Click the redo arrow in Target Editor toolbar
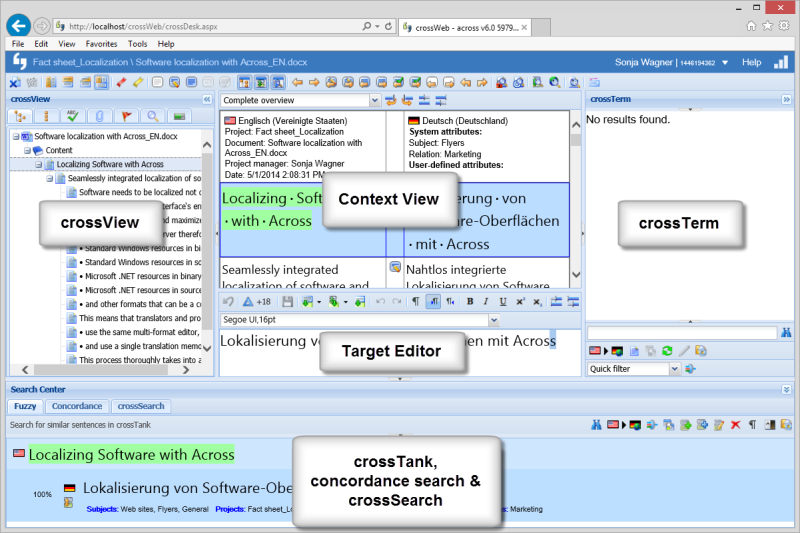The height and width of the screenshot is (533, 800). (396, 301)
